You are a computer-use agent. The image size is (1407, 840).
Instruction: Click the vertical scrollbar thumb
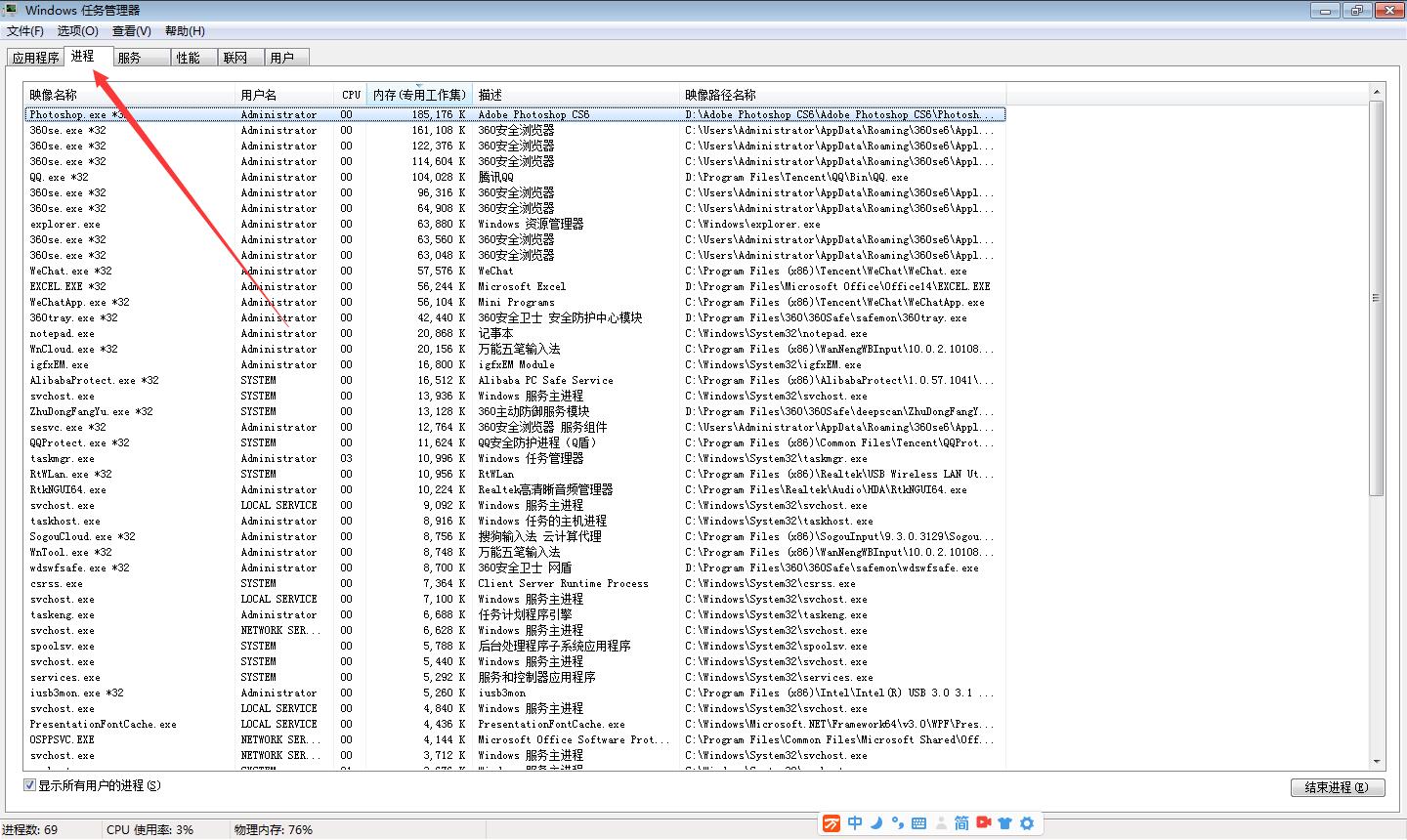(1377, 298)
